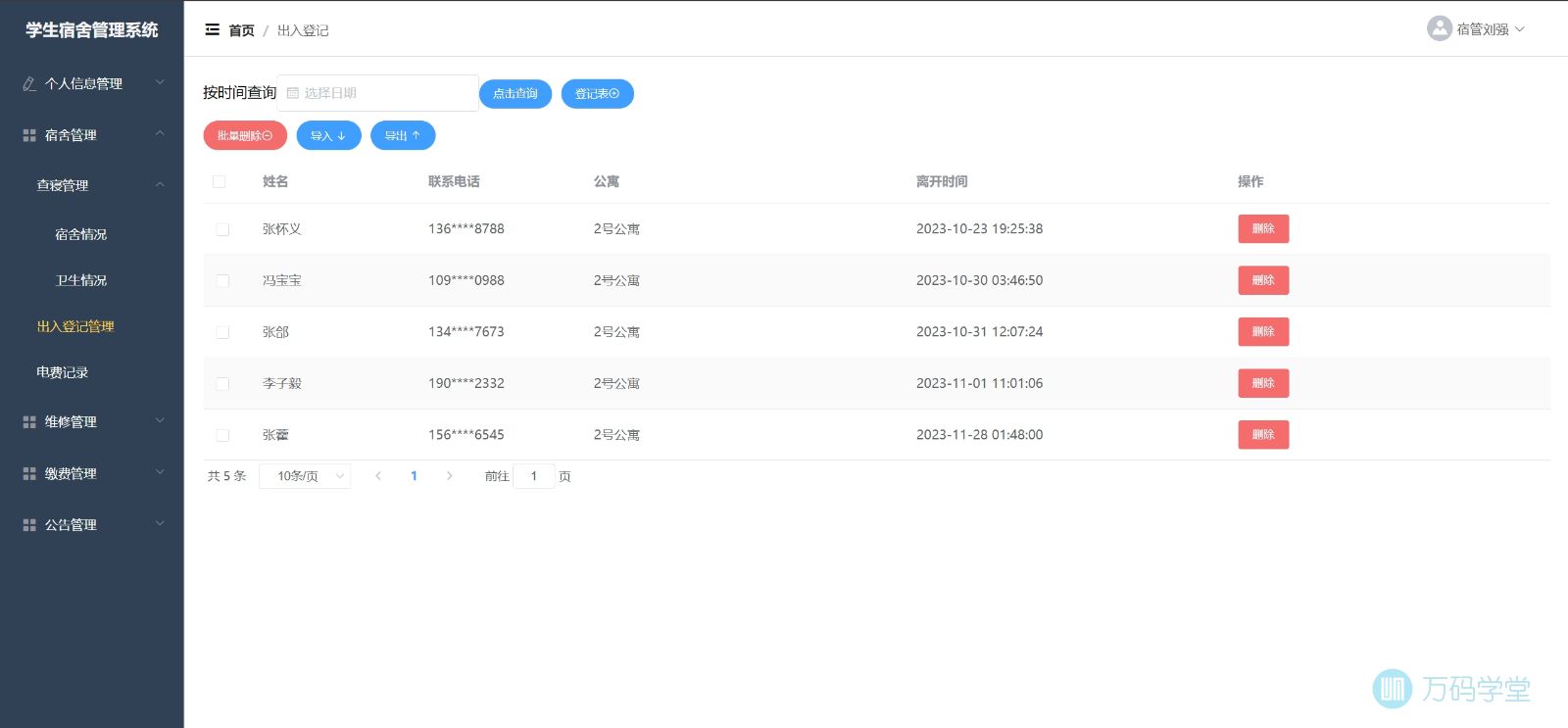The width and height of the screenshot is (1568, 728).
Task: Click the next page arrow
Action: tap(450, 476)
